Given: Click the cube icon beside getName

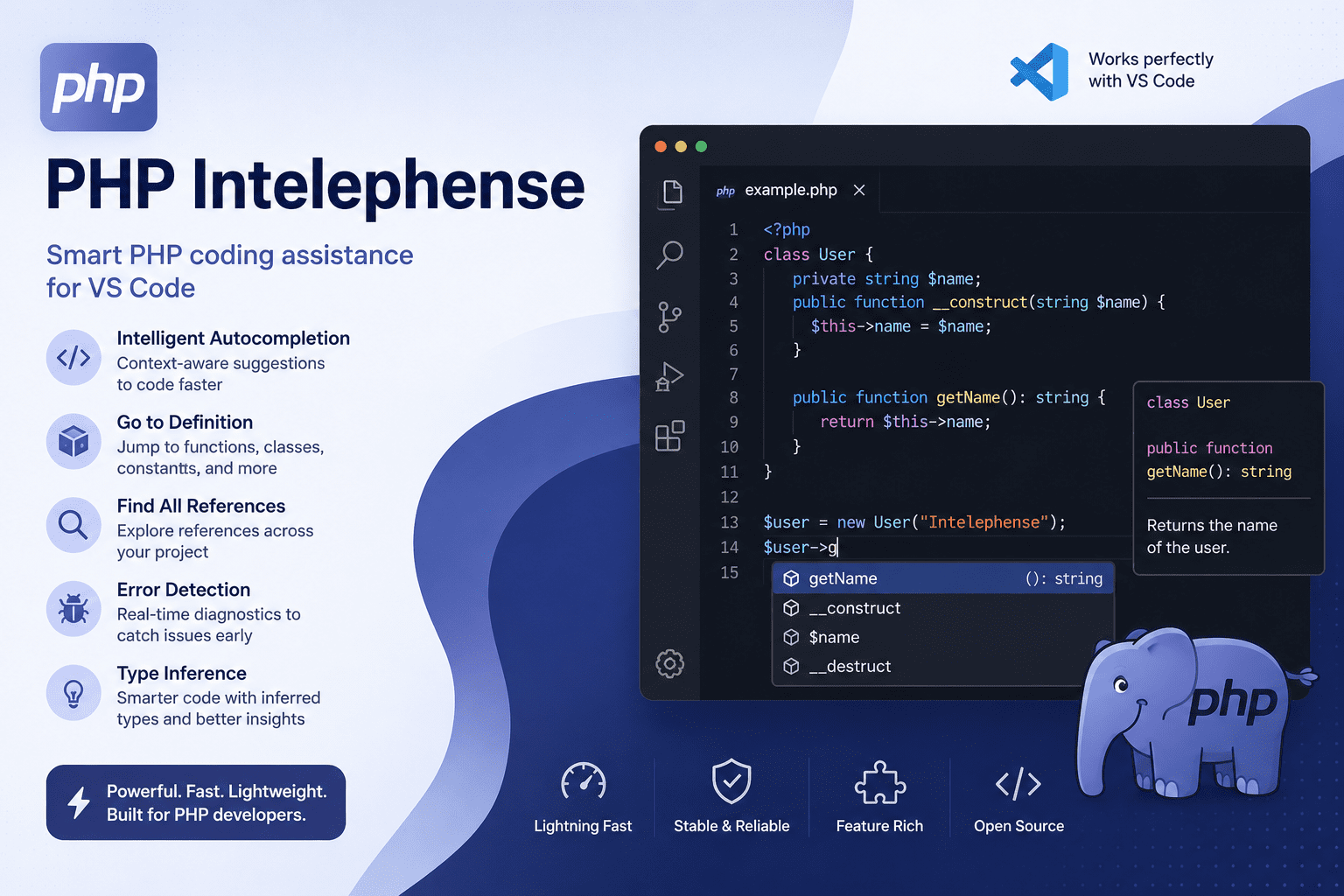Looking at the screenshot, I should coord(791,578).
